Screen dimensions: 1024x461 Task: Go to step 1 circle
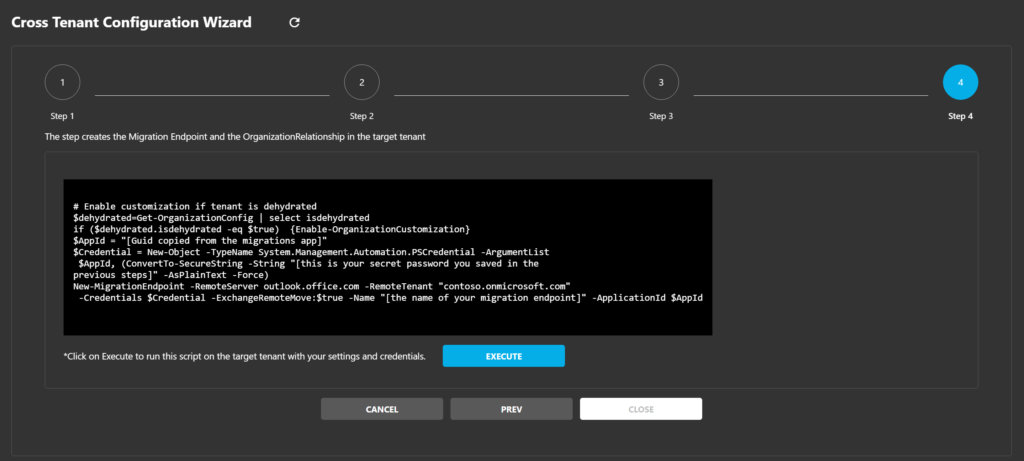[63, 83]
